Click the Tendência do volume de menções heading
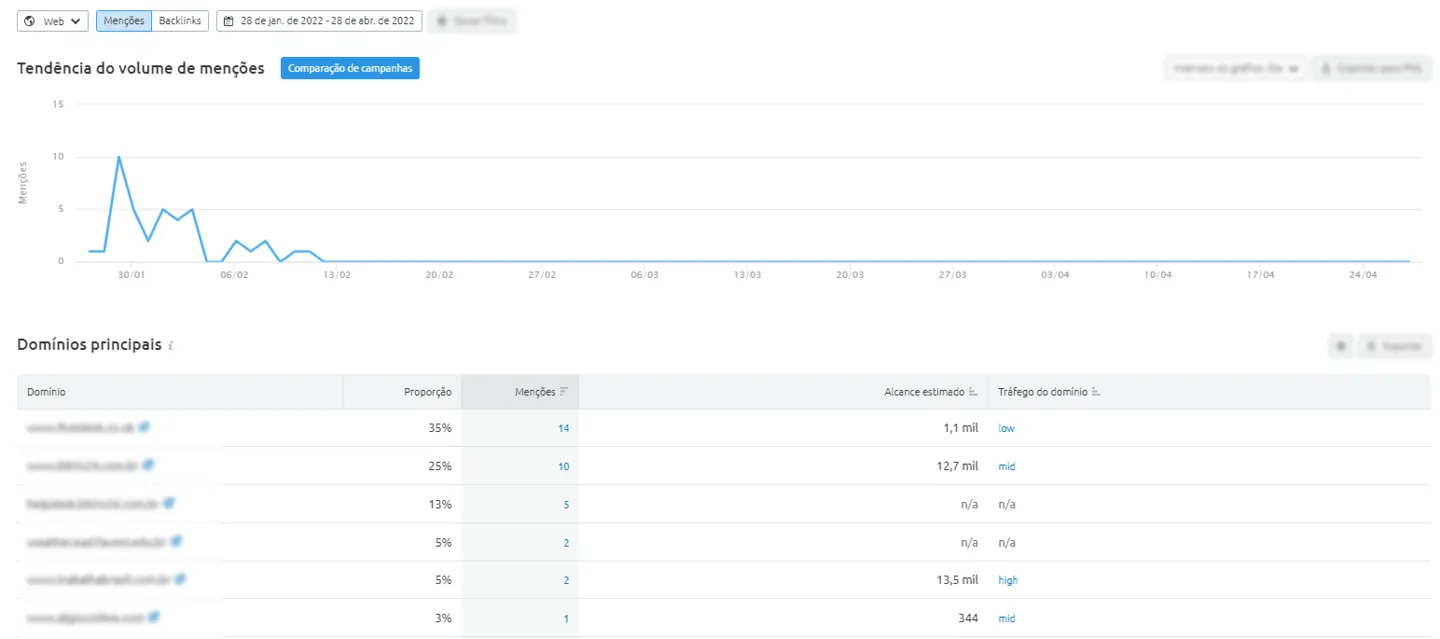The image size is (1440, 639). click(141, 68)
